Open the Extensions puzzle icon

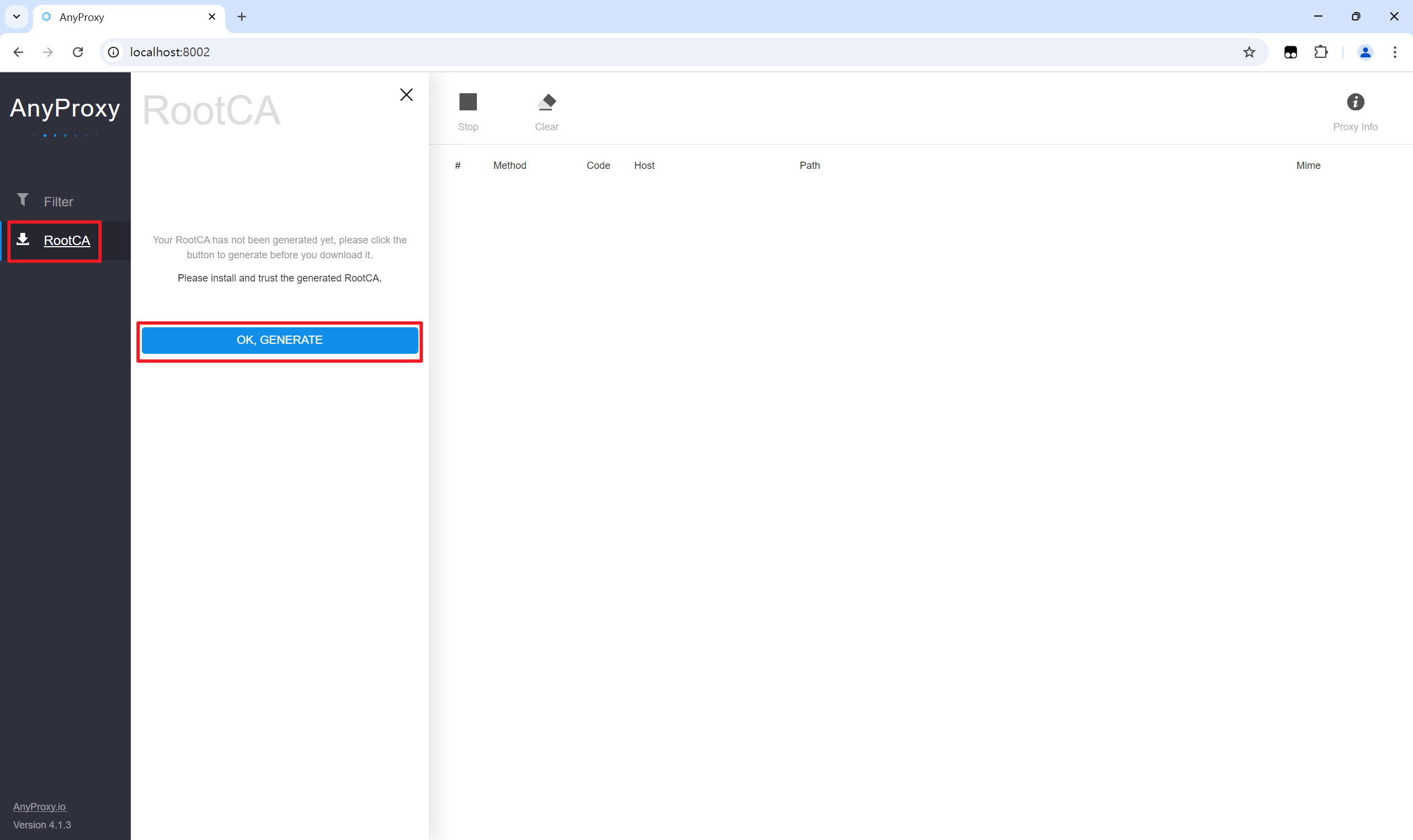point(1320,52)
